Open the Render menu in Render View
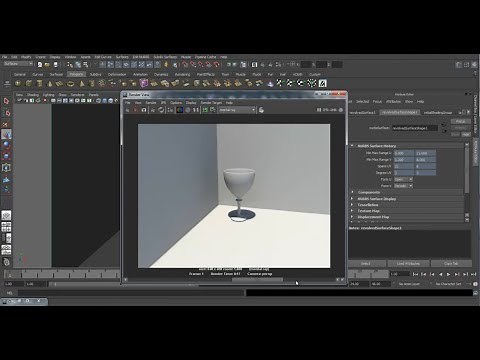The height and width of the screenshot is (360, 480). [151, 103]
